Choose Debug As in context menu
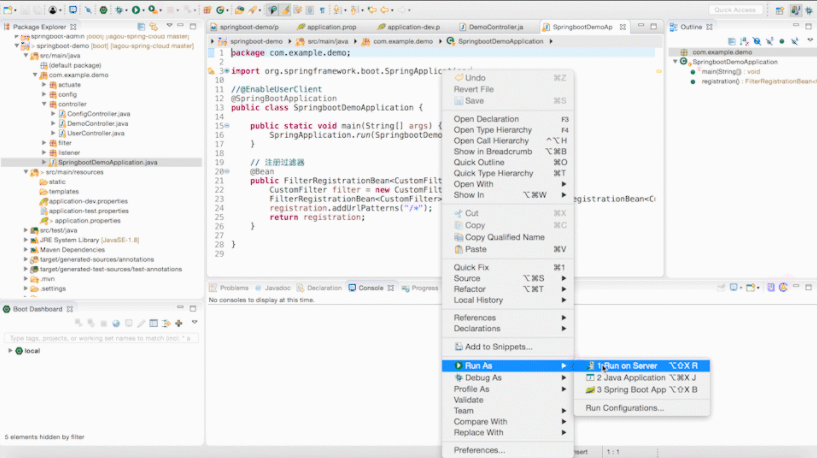Screen dimensions: 817x458 point(507,378)
